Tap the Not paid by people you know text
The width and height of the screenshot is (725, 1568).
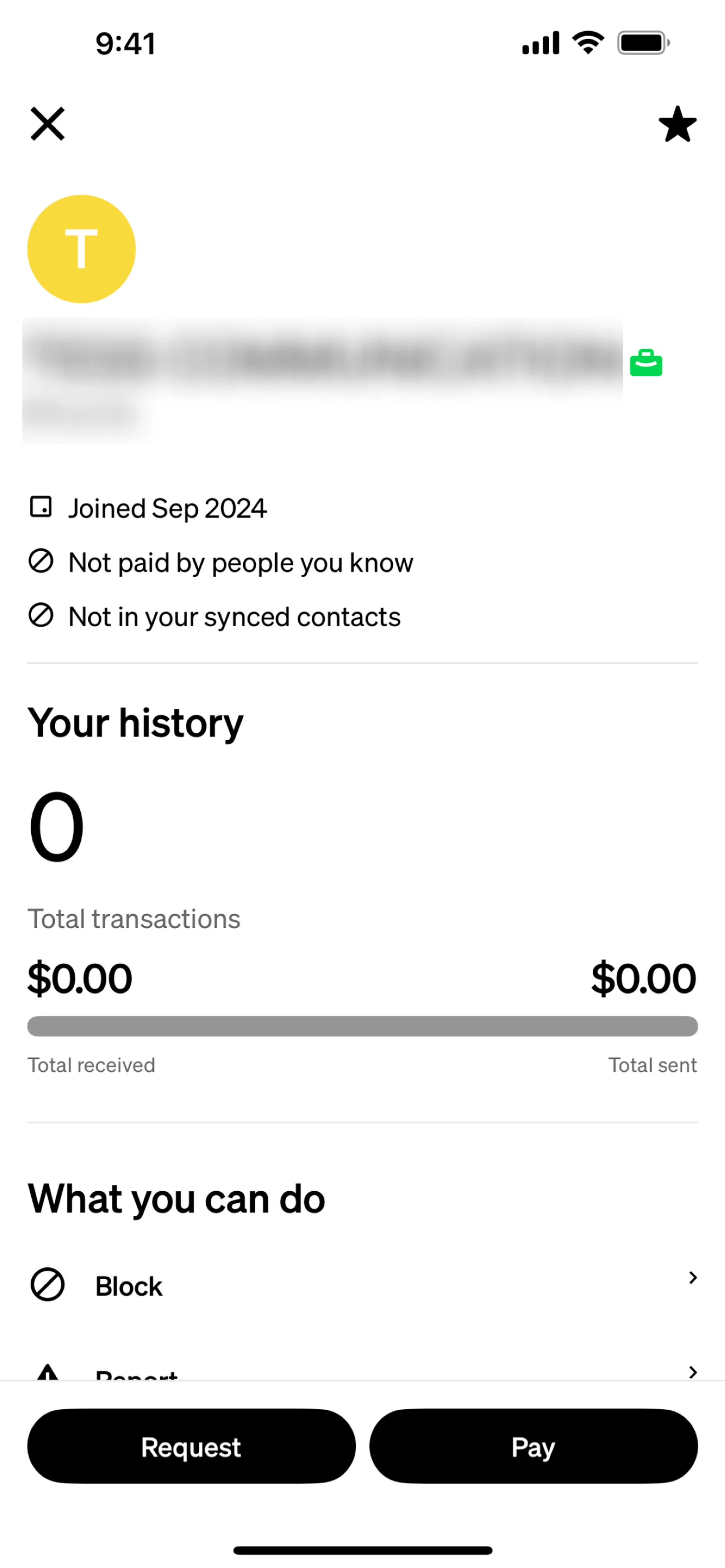(x=241, y=562)
